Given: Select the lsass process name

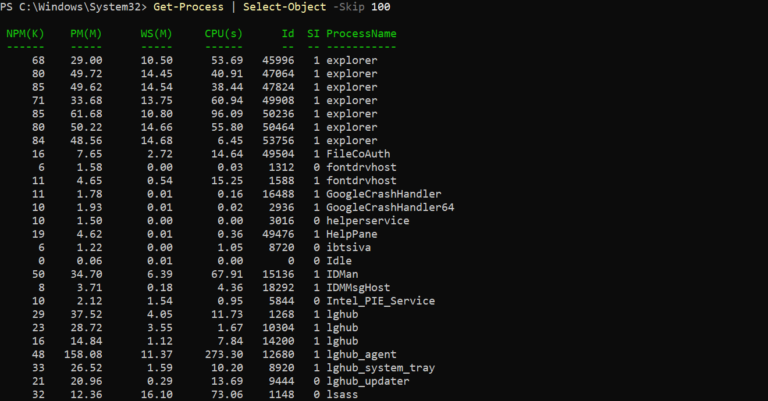Looking at the screenshot, I should (342, 395).
